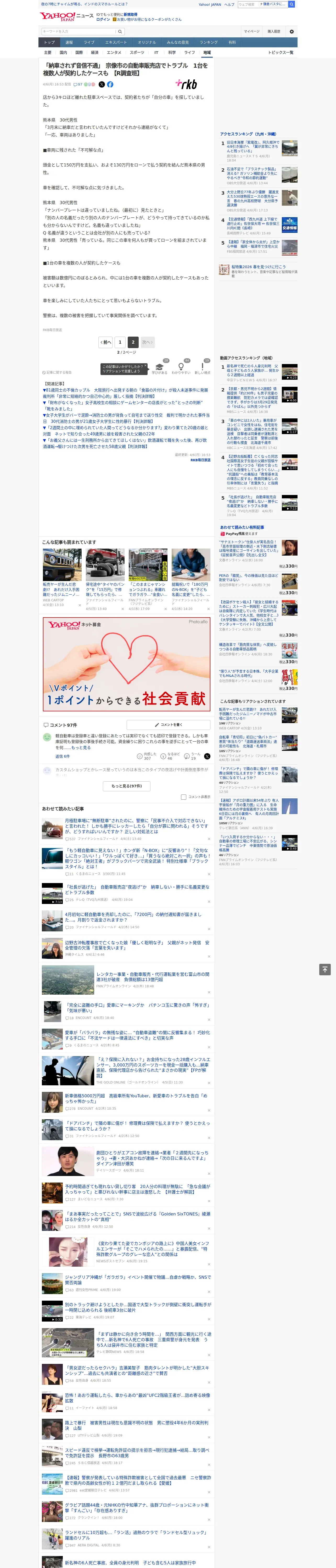Click なるほど reaction on first comment

click(171, 756)
